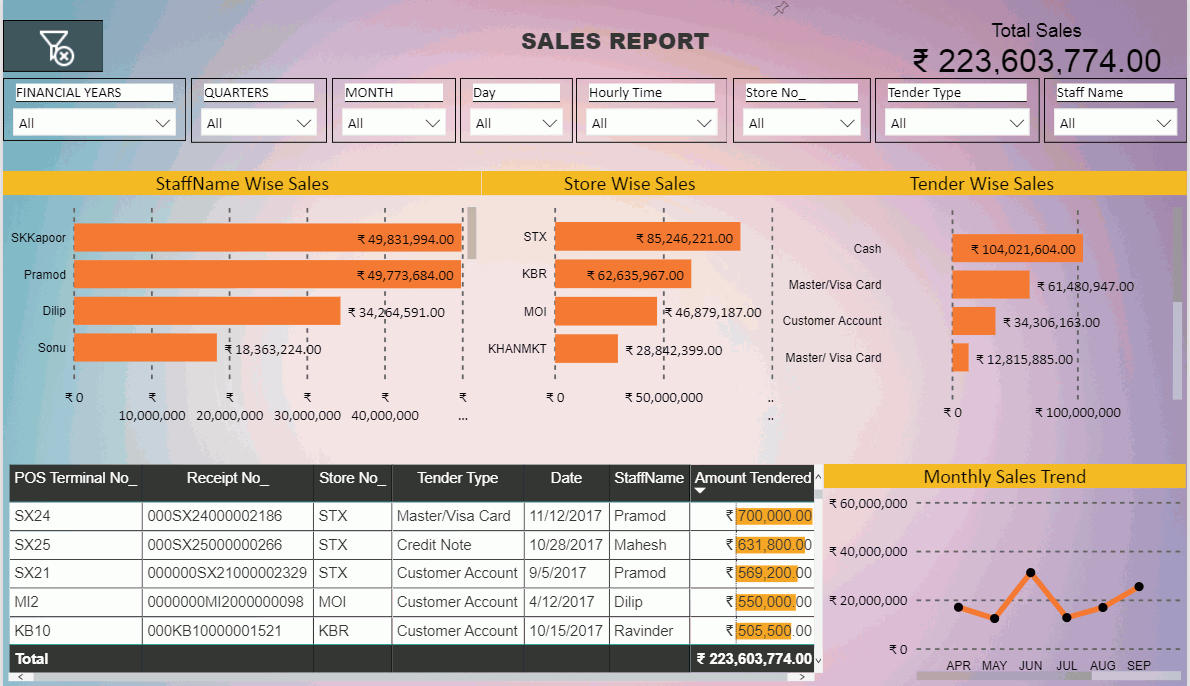Screen dimensions: 1190x686
Task: Click the Store No_ column header
Action: (x=352, y=478)
